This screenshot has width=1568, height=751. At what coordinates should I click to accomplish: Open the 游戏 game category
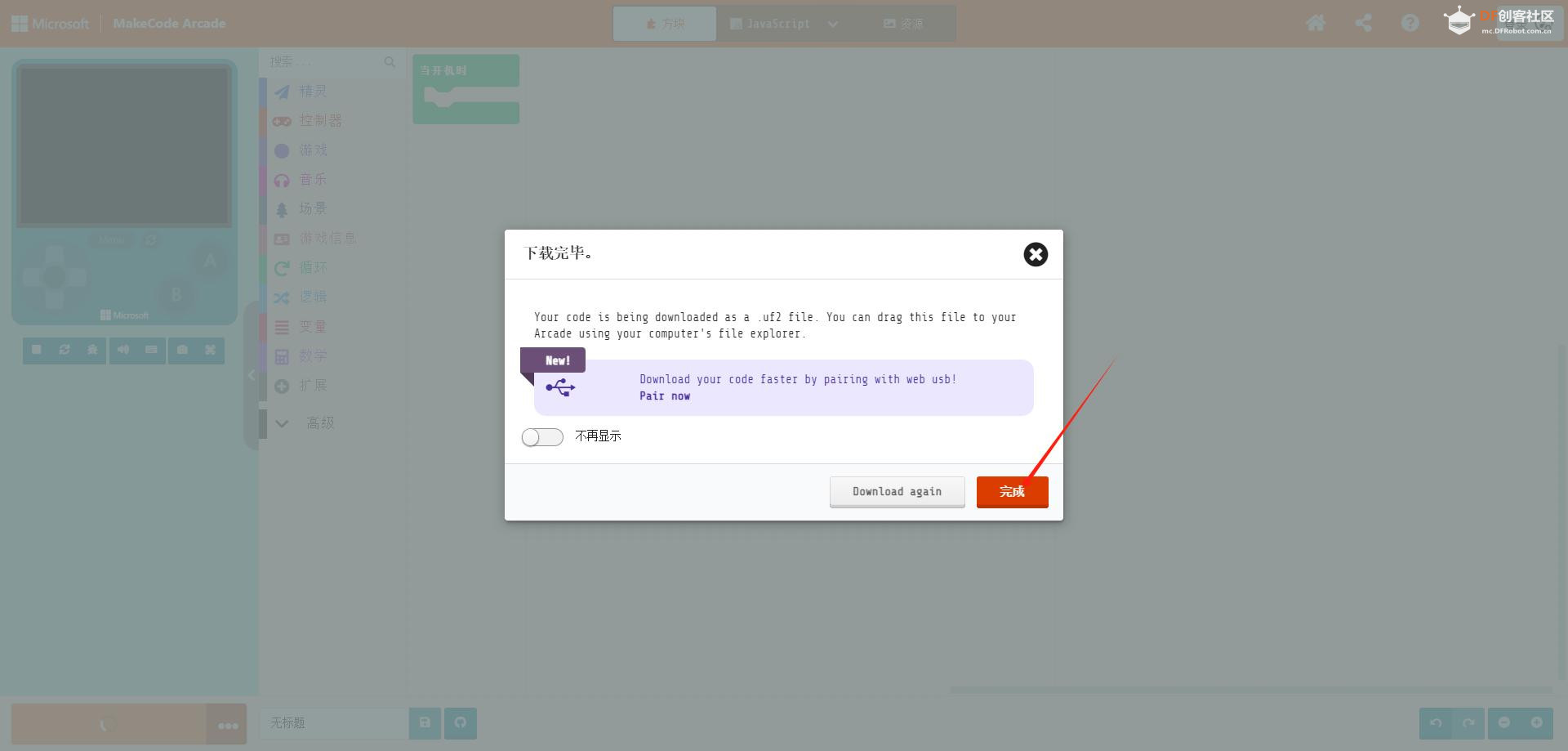click(332, 150)
